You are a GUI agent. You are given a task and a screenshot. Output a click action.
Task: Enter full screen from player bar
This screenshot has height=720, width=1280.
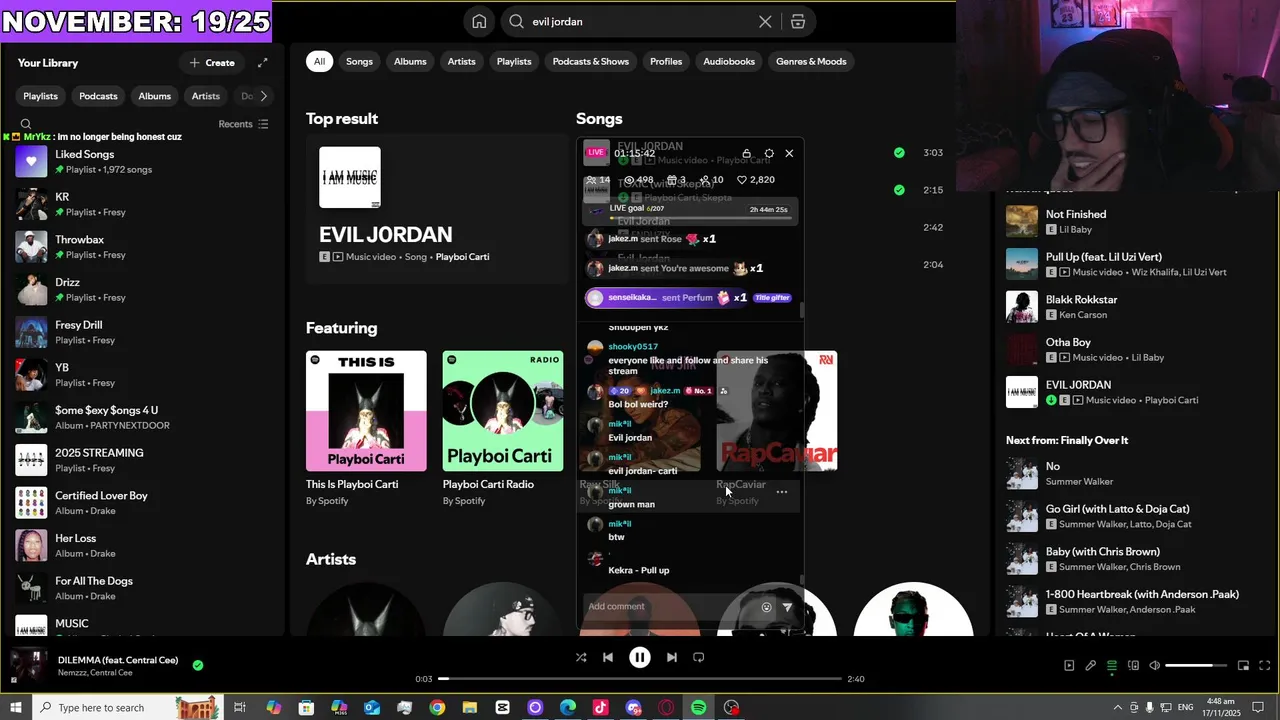pyautogui.click(x=1265, y=666)
